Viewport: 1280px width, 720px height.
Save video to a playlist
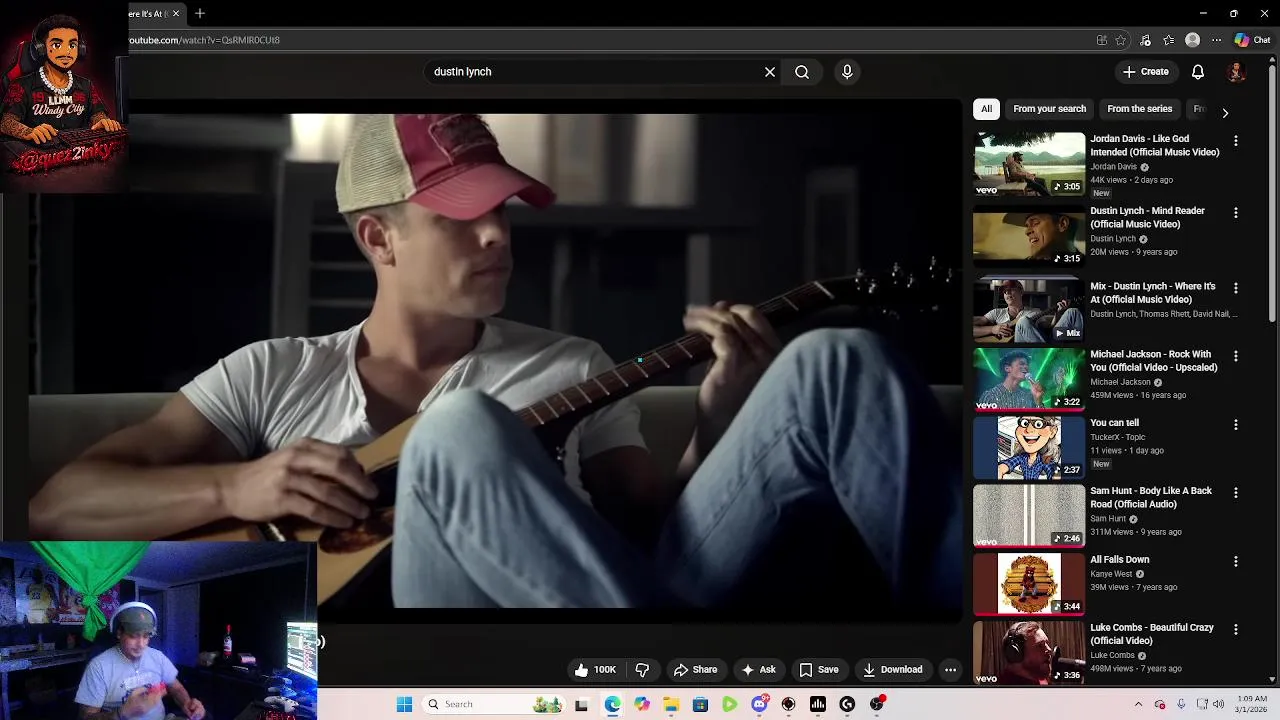pyautogui.click(x=819, y=670)
